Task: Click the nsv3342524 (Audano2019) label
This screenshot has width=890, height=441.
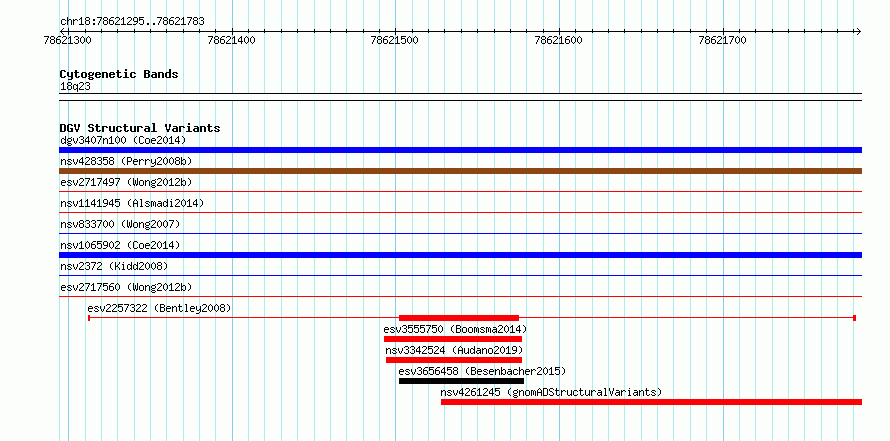Action: pyautogui.click(x=454, y=350)
